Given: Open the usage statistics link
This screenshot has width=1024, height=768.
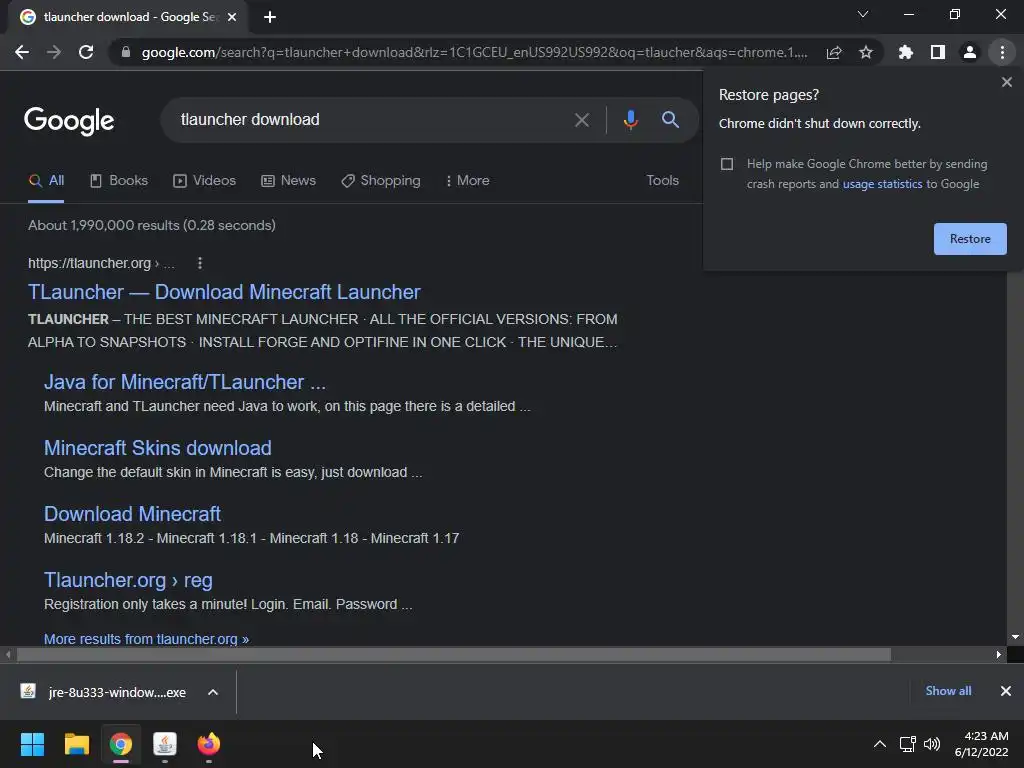Looking at the screenshot, I should click(882, 184).
